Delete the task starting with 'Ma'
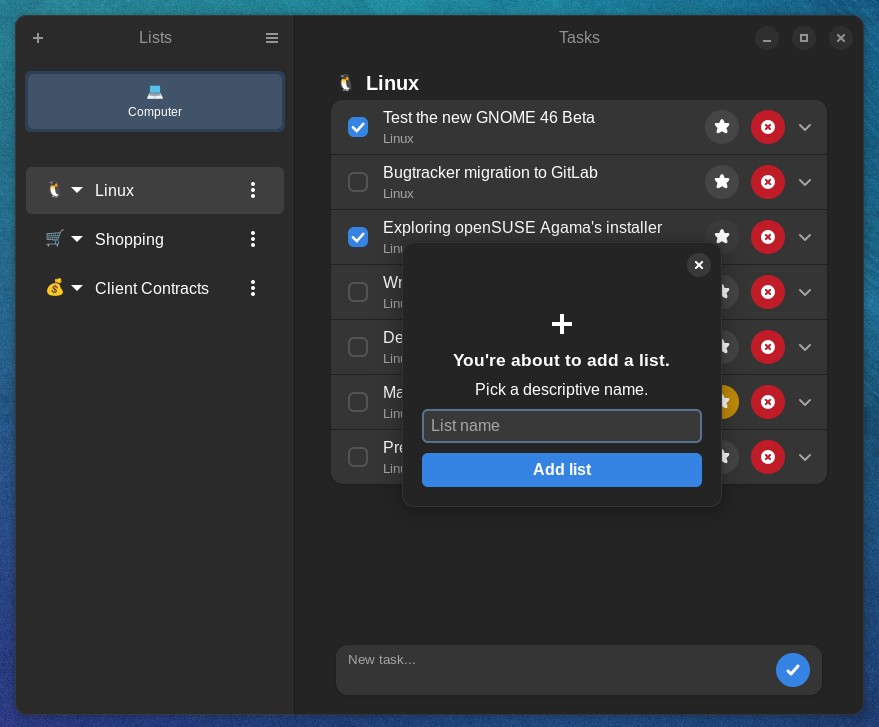 coord(768,402)
